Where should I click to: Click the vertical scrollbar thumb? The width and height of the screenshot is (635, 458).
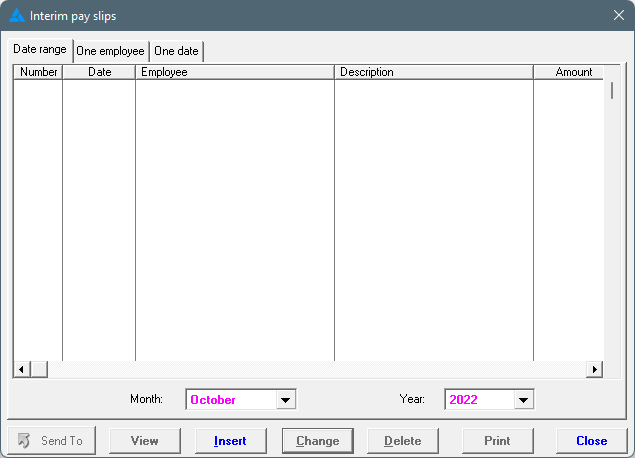click(x=612, y=90)
